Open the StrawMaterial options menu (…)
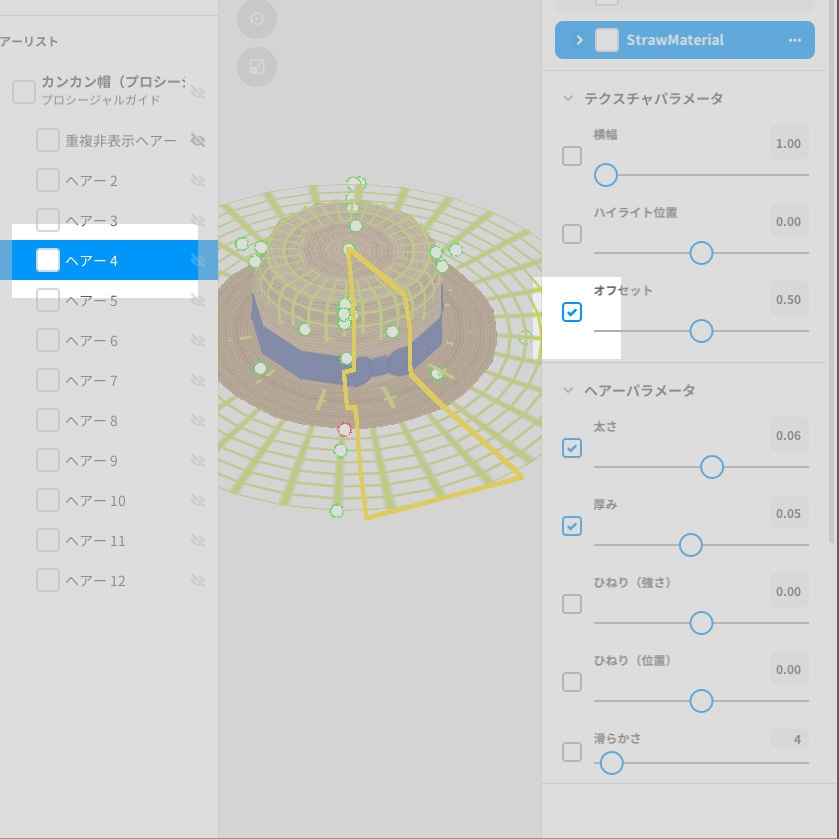Image resolution: width=839 pixels, height=839 pixels. point(795,40)
